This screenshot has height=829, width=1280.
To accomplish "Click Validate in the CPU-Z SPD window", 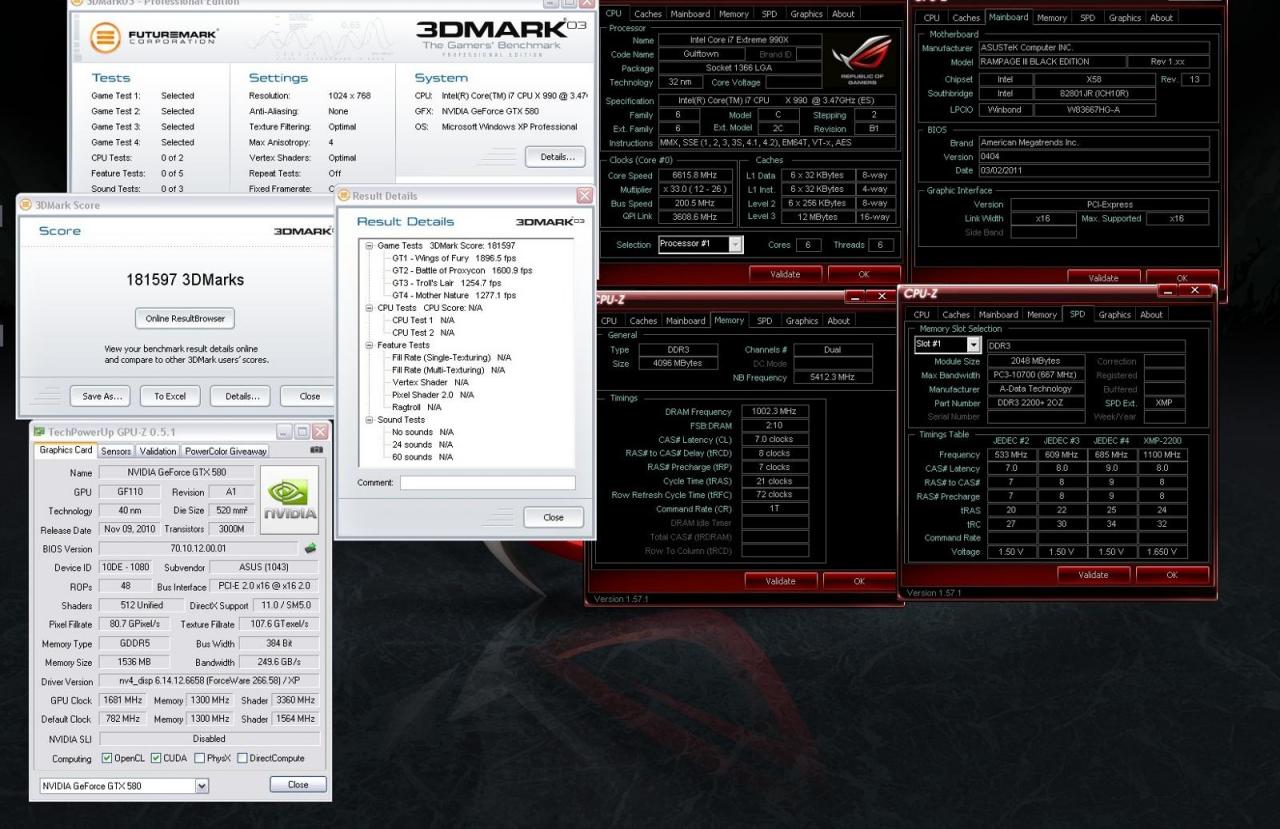I will [1093, 575].
